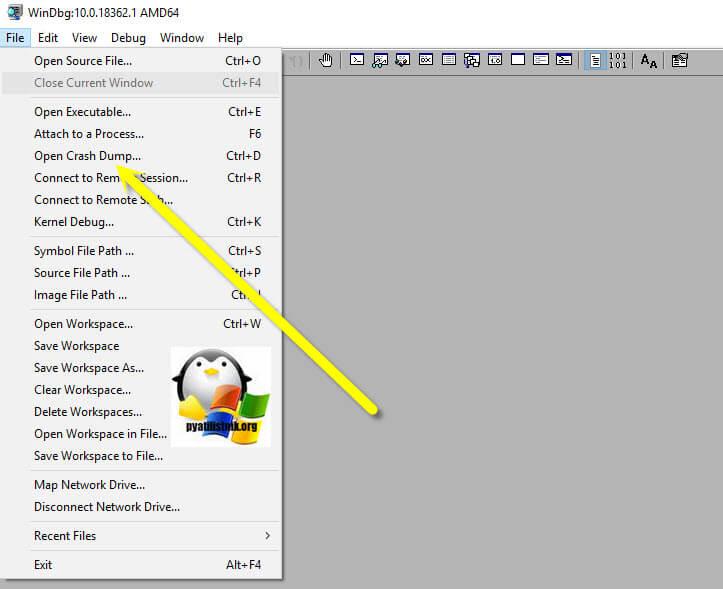Open the Options toolbar icon

pyautogui.click(x=679, y=60)
